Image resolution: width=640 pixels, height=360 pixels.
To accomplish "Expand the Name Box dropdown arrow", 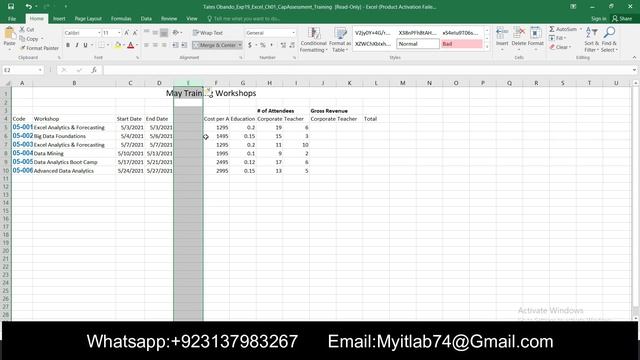I will (x=40, y=70).
